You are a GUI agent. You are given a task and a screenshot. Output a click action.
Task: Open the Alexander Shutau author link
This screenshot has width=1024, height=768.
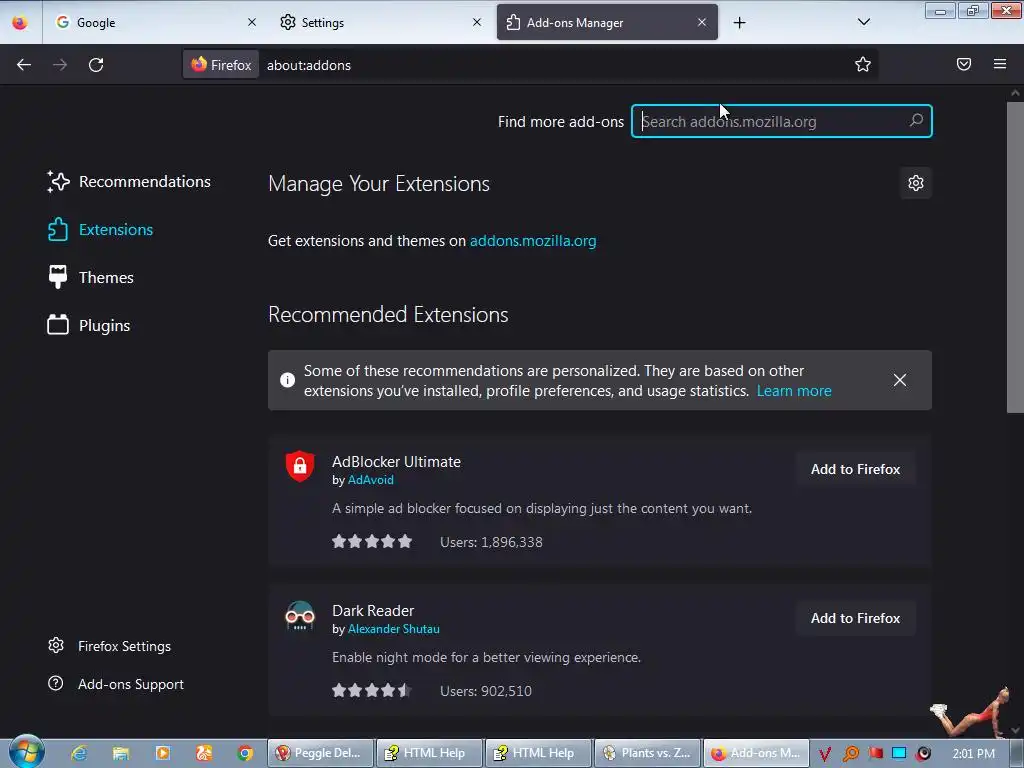393,629
